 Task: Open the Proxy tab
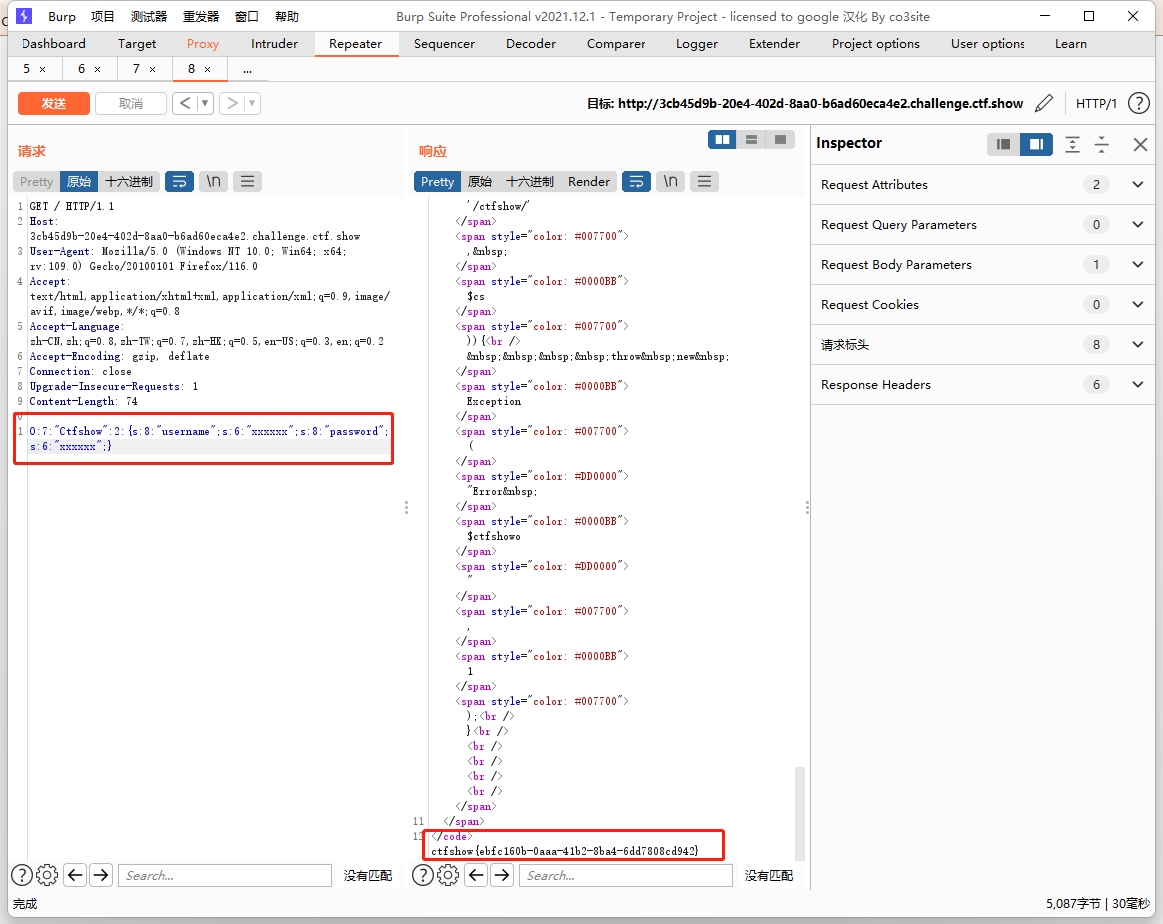202,44
